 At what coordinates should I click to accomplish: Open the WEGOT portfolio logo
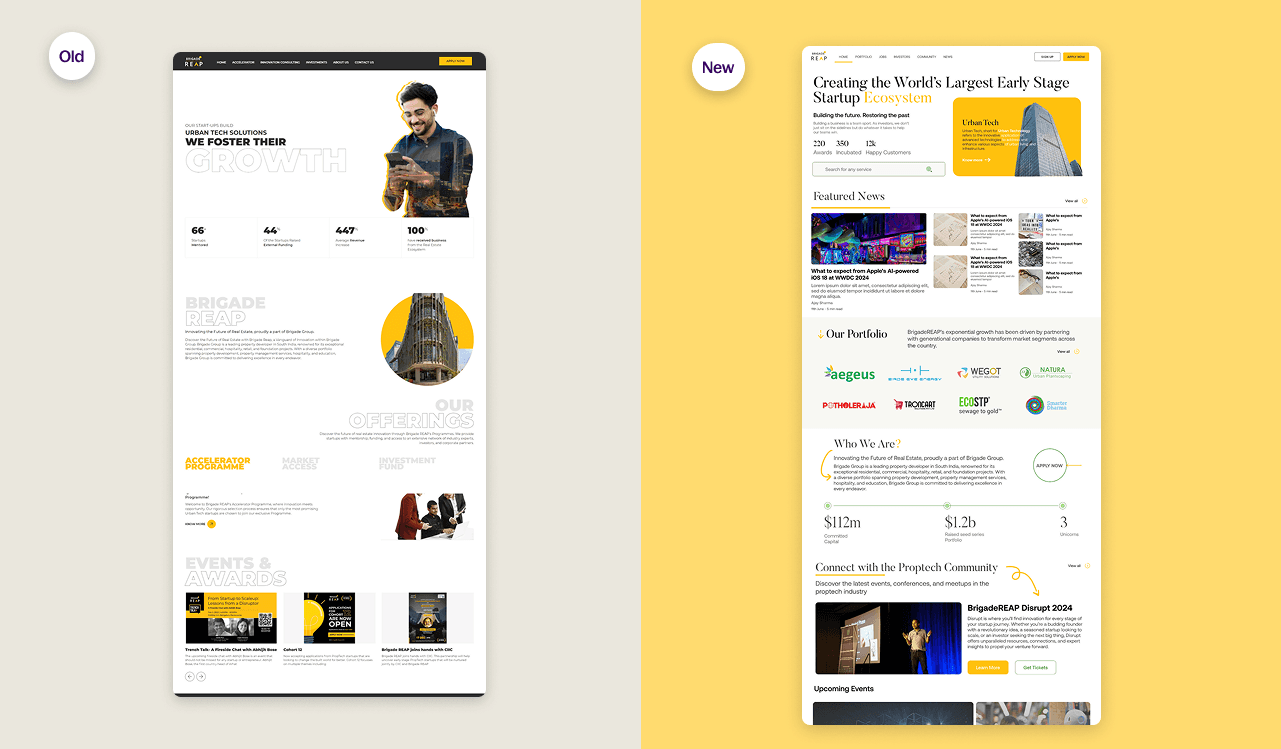tap(978, 373)
